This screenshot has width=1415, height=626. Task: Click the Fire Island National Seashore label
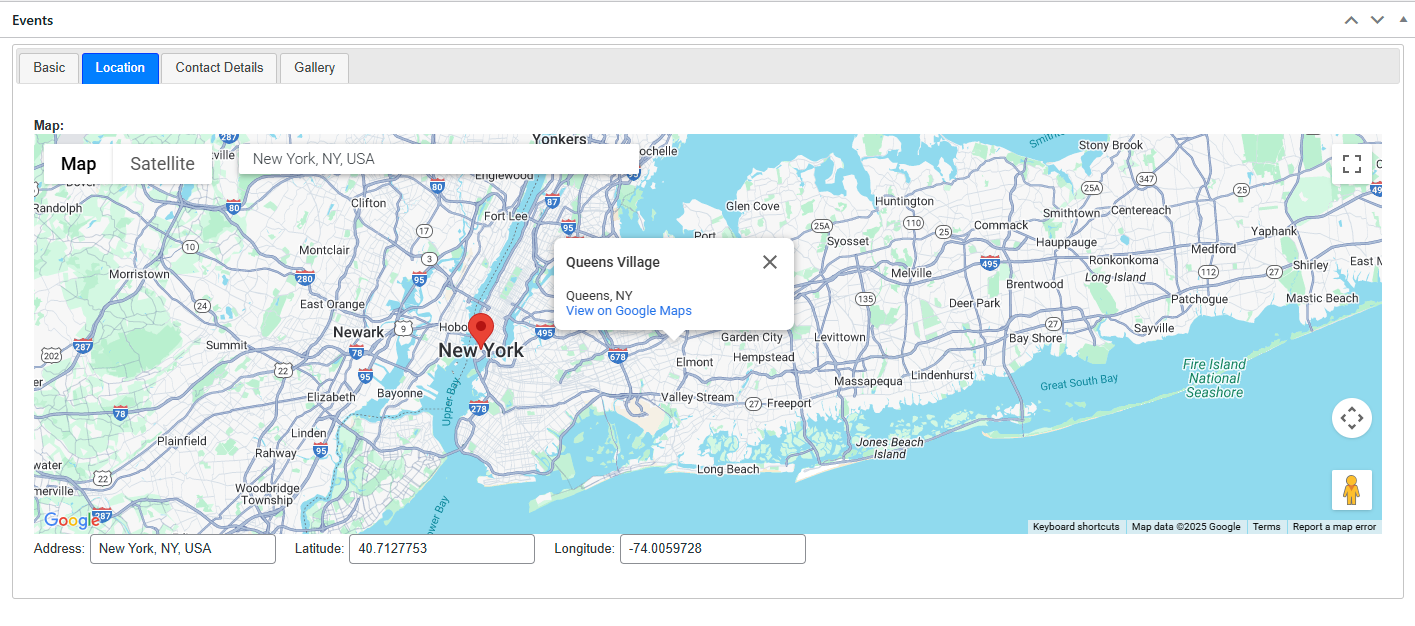[x=1215, y=378]
